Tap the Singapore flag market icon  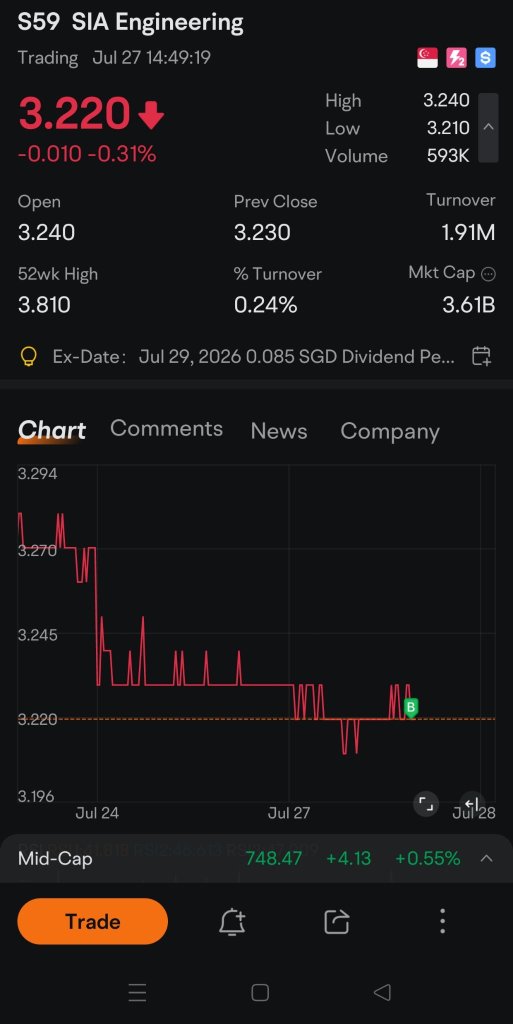click(x=428, y=58)
